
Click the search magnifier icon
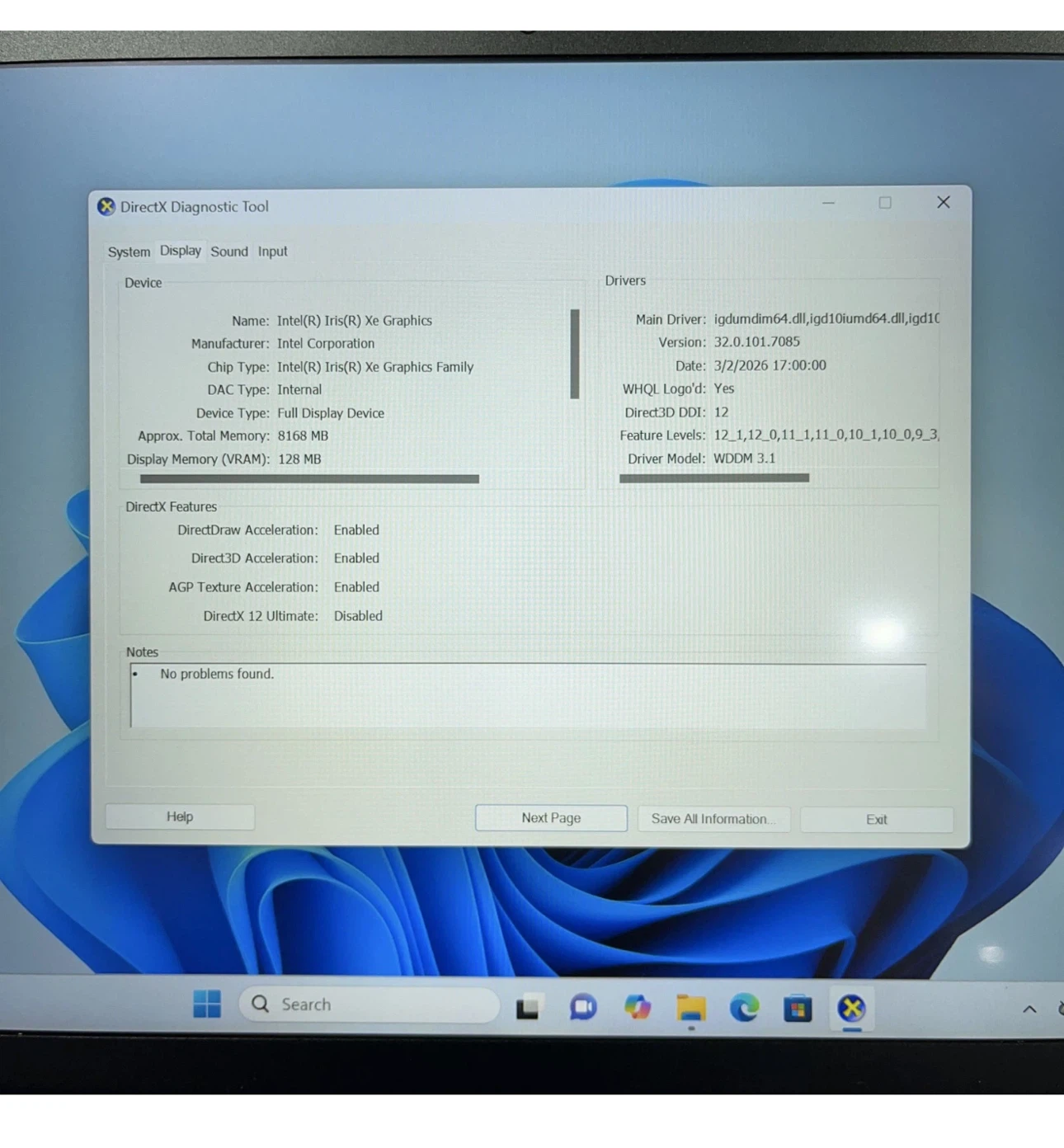pos(261,1004)
